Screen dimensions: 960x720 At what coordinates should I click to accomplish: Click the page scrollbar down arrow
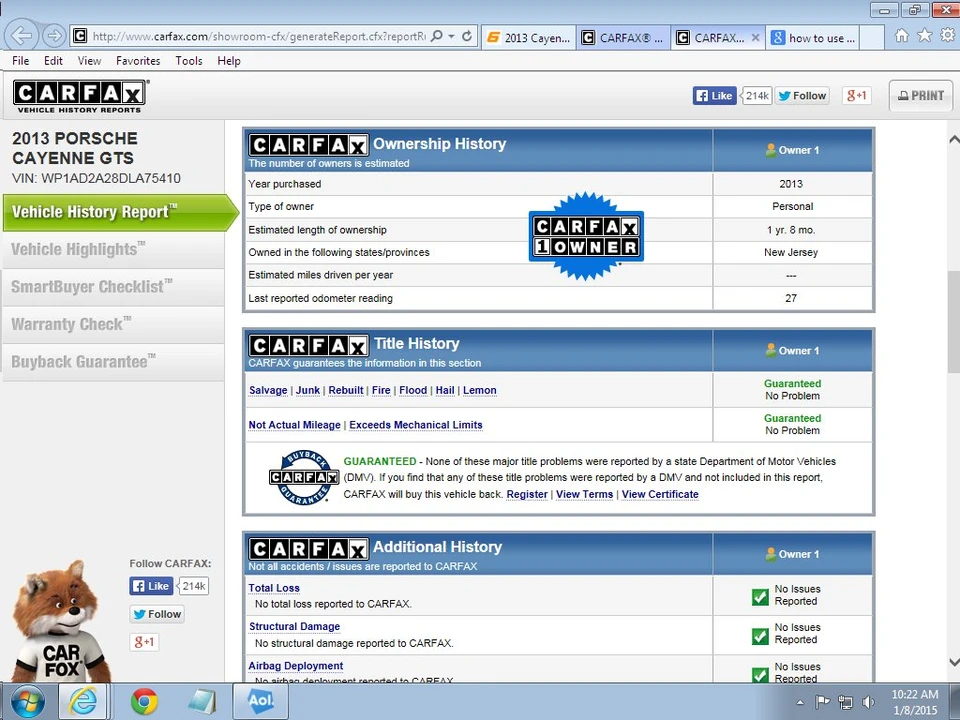pos(954,662)
